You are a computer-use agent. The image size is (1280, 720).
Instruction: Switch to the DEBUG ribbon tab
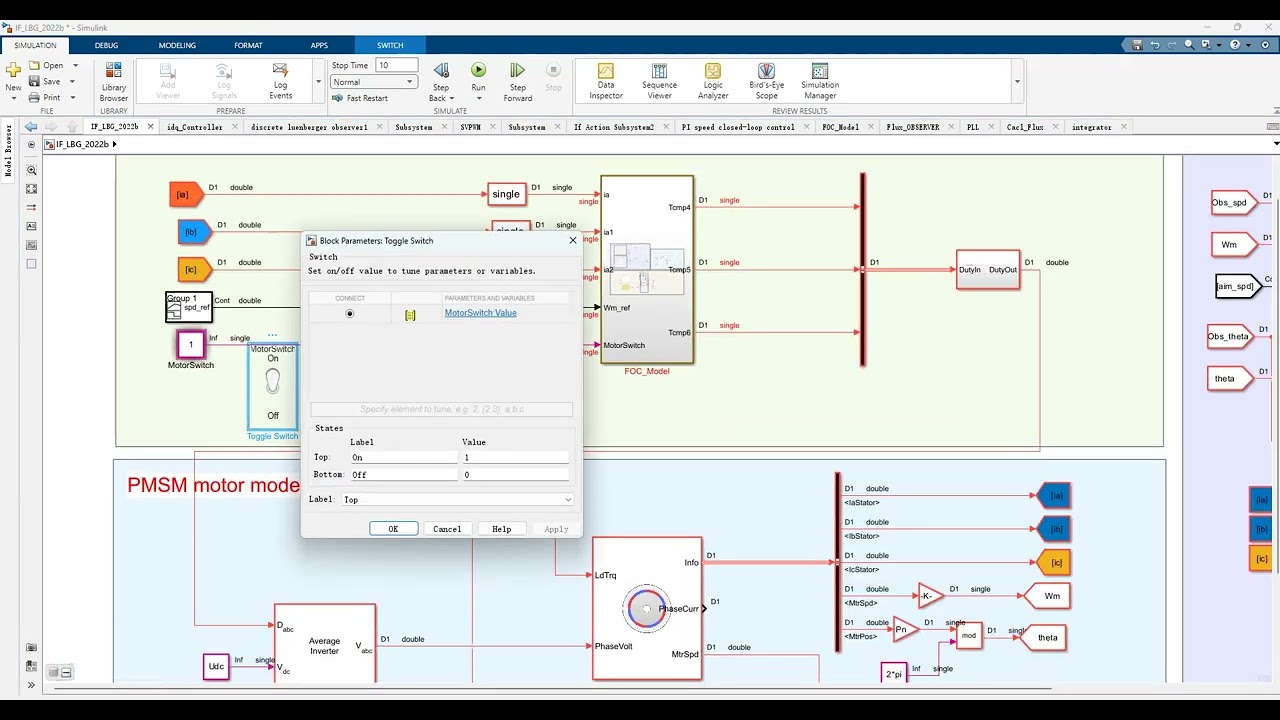pyautogui.click(x=106, y=45)
